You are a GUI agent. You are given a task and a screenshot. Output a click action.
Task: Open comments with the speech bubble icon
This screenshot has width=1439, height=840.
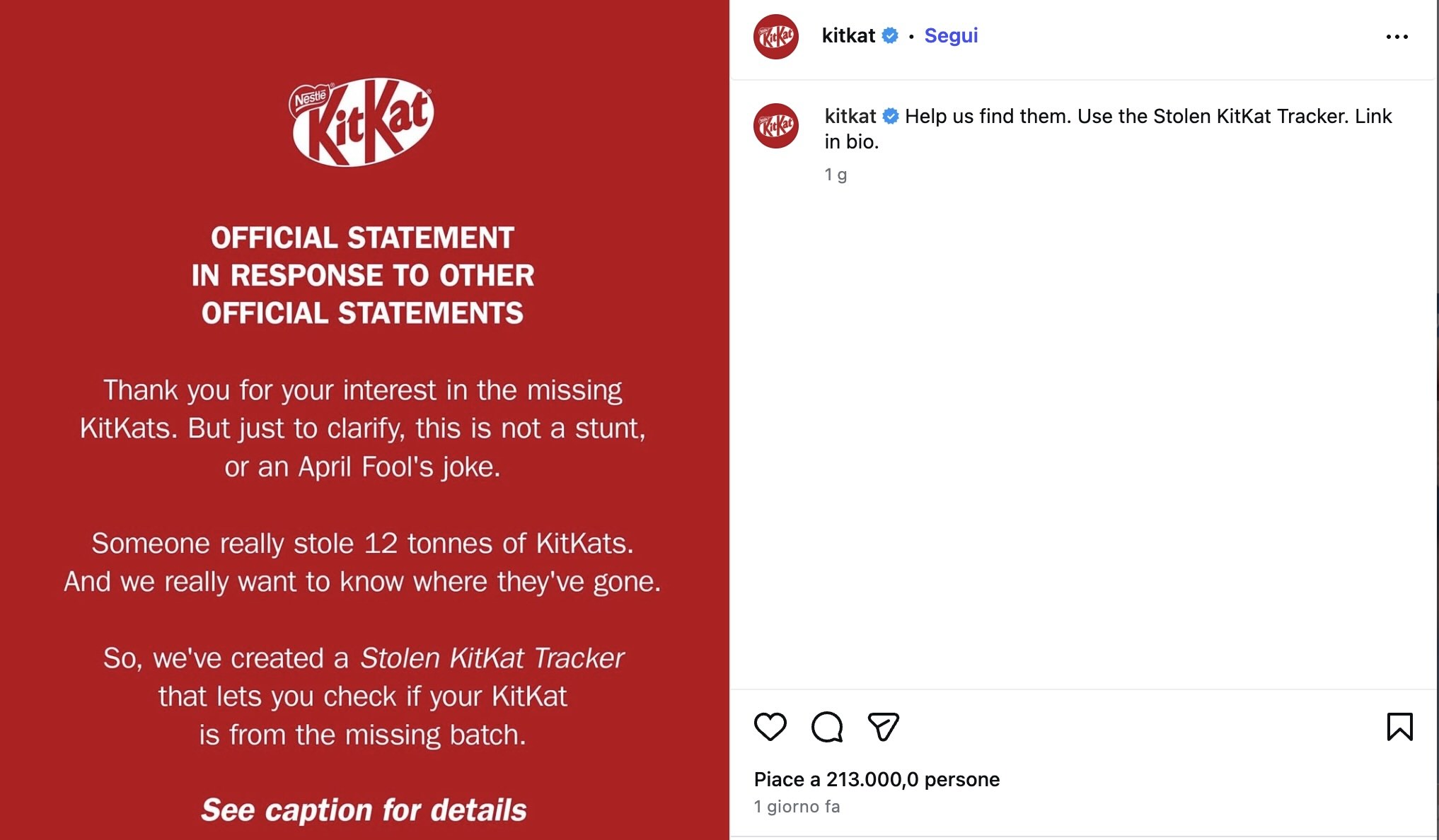(x=826, y=726)
